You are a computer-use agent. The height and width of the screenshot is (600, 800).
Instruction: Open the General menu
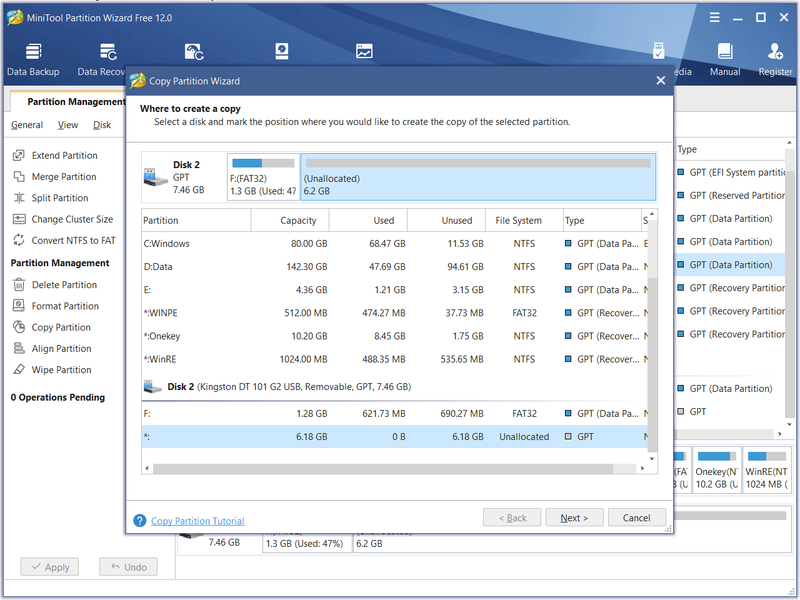click(x=27, y=125)
